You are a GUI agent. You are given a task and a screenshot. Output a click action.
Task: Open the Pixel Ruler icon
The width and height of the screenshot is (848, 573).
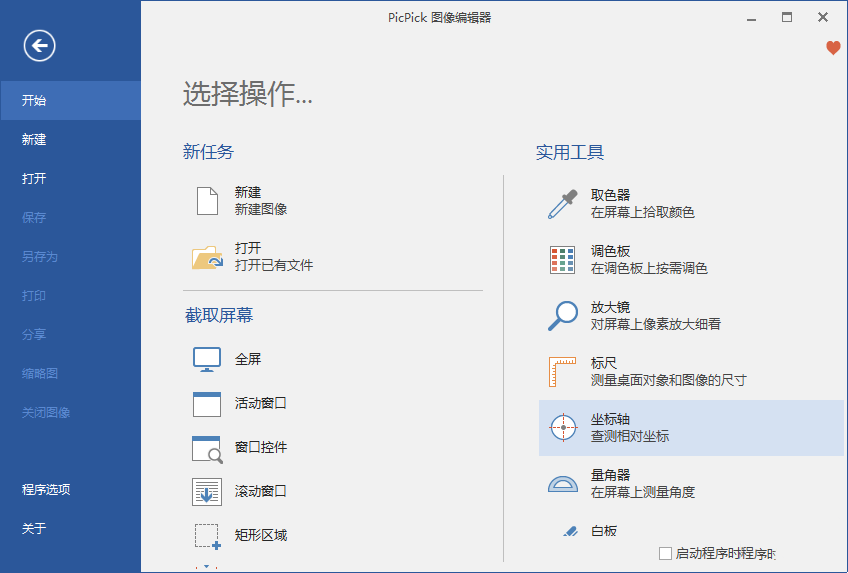tap(563, 372)
